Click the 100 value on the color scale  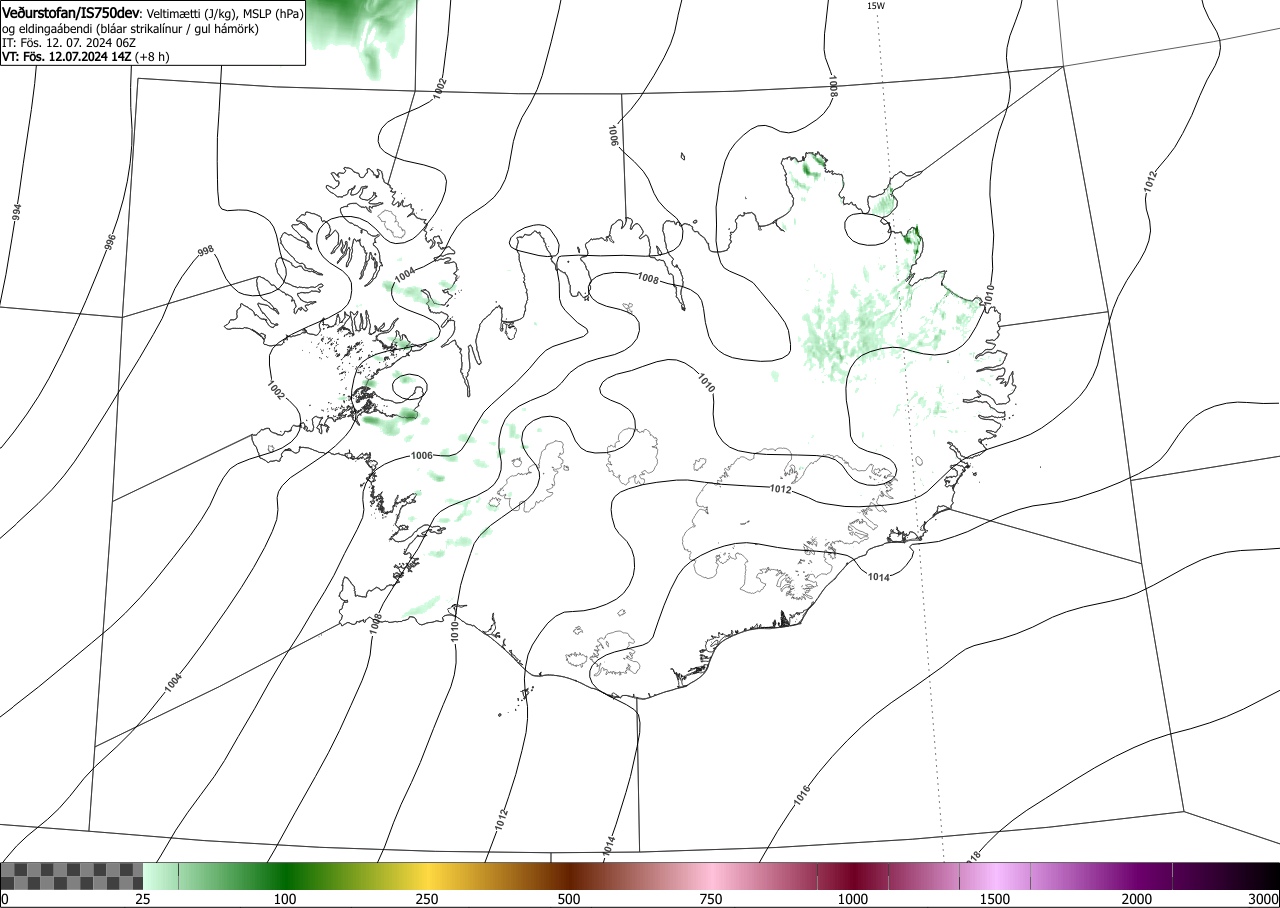pos(285,899)
